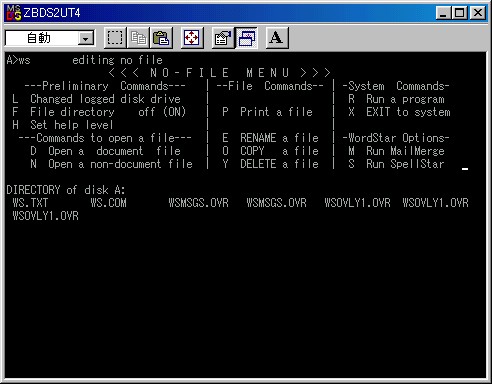
Task: Open the Font settings 'A' icon
Action: point(277,38)
